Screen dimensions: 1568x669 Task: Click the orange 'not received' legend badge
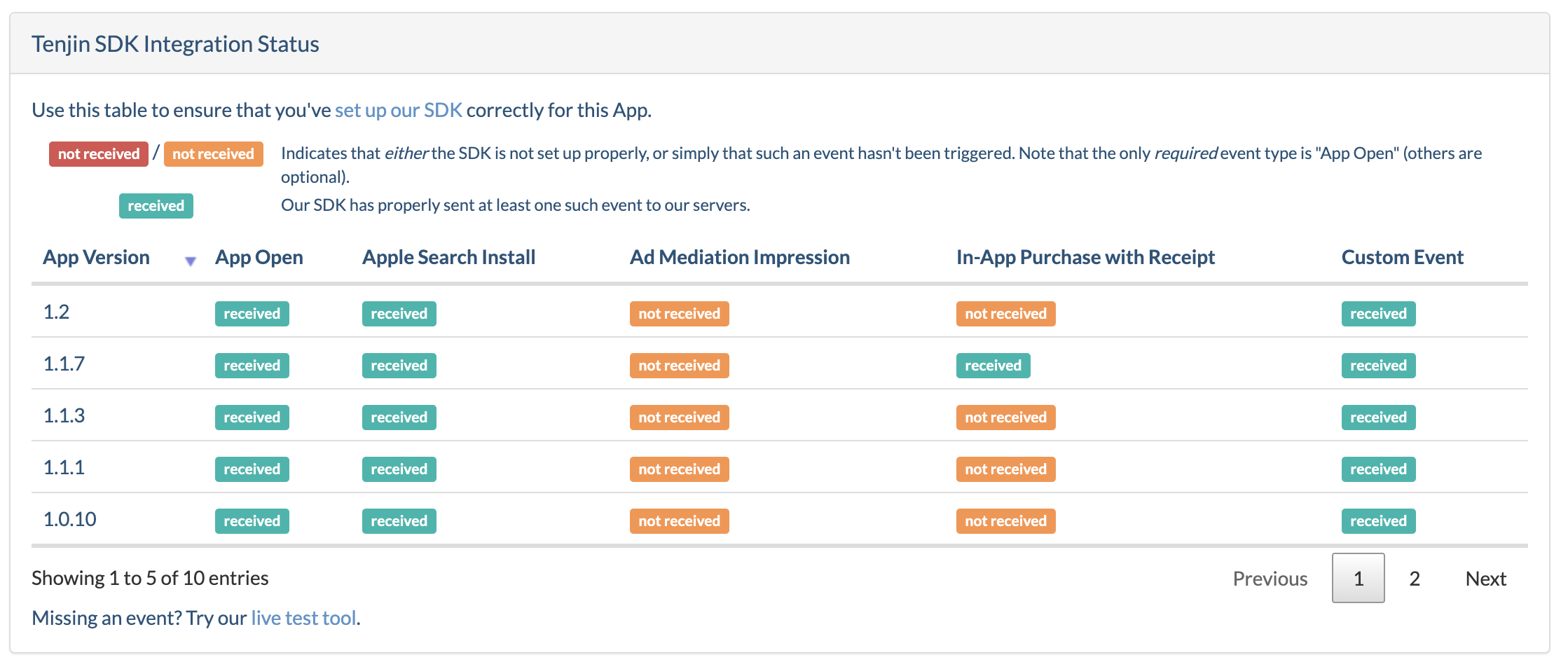click(x=214, y=154)
